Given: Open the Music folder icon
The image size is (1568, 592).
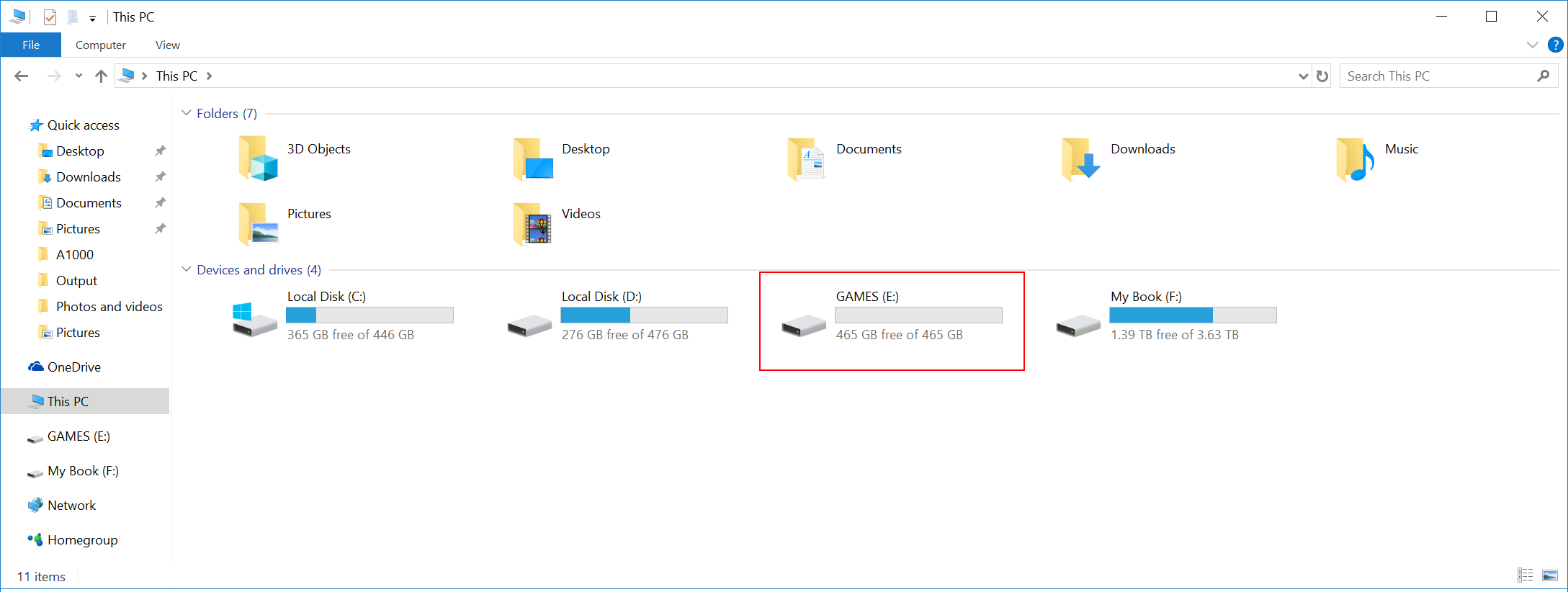Looking at the screenshot, I should [1355, 158].
